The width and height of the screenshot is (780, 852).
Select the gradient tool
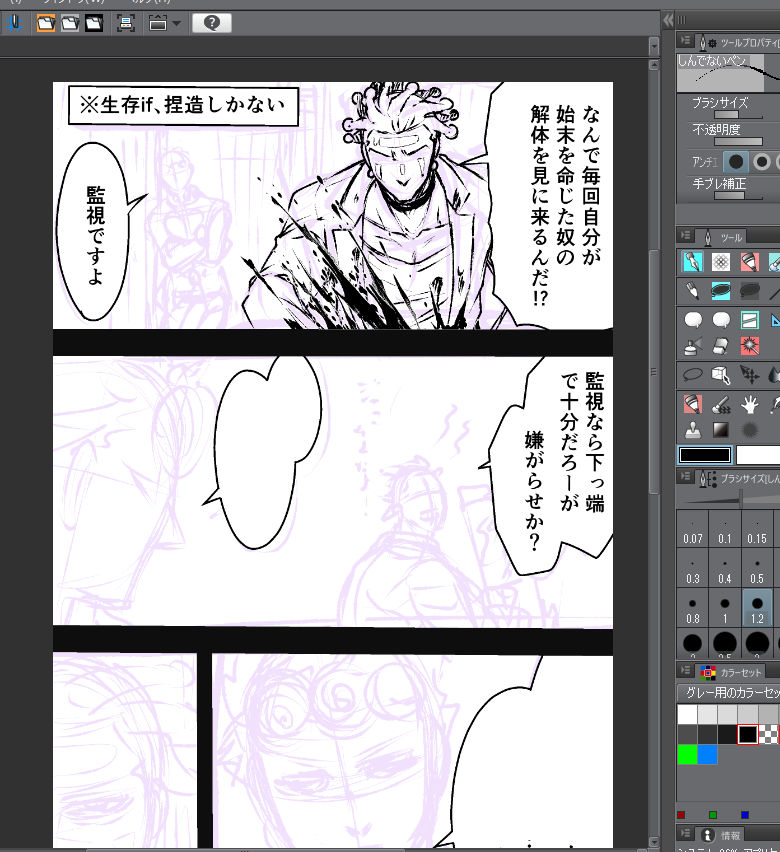click(721, 430)
